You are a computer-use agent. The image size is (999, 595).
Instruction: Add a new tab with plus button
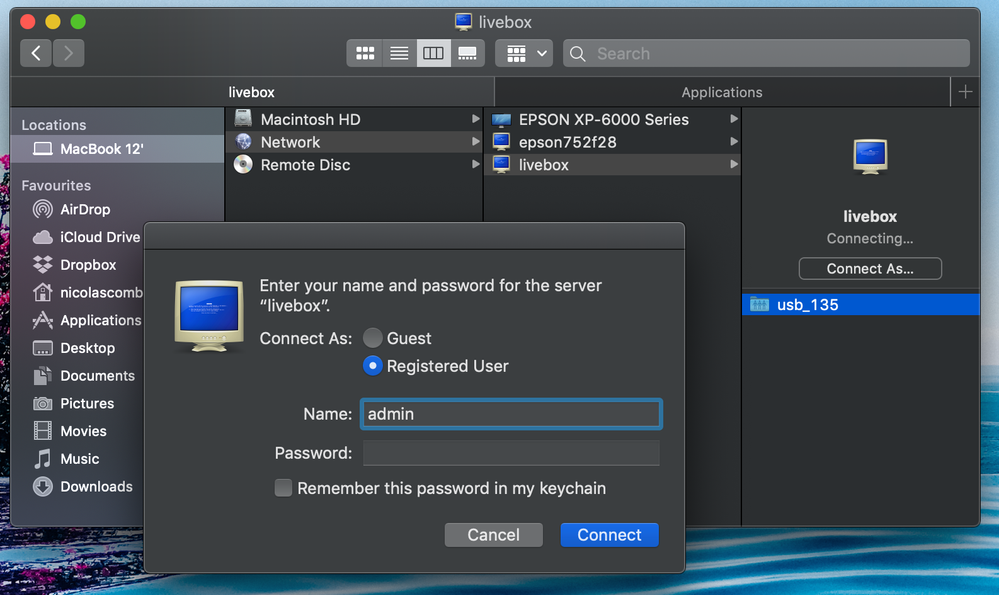(965, 92)
